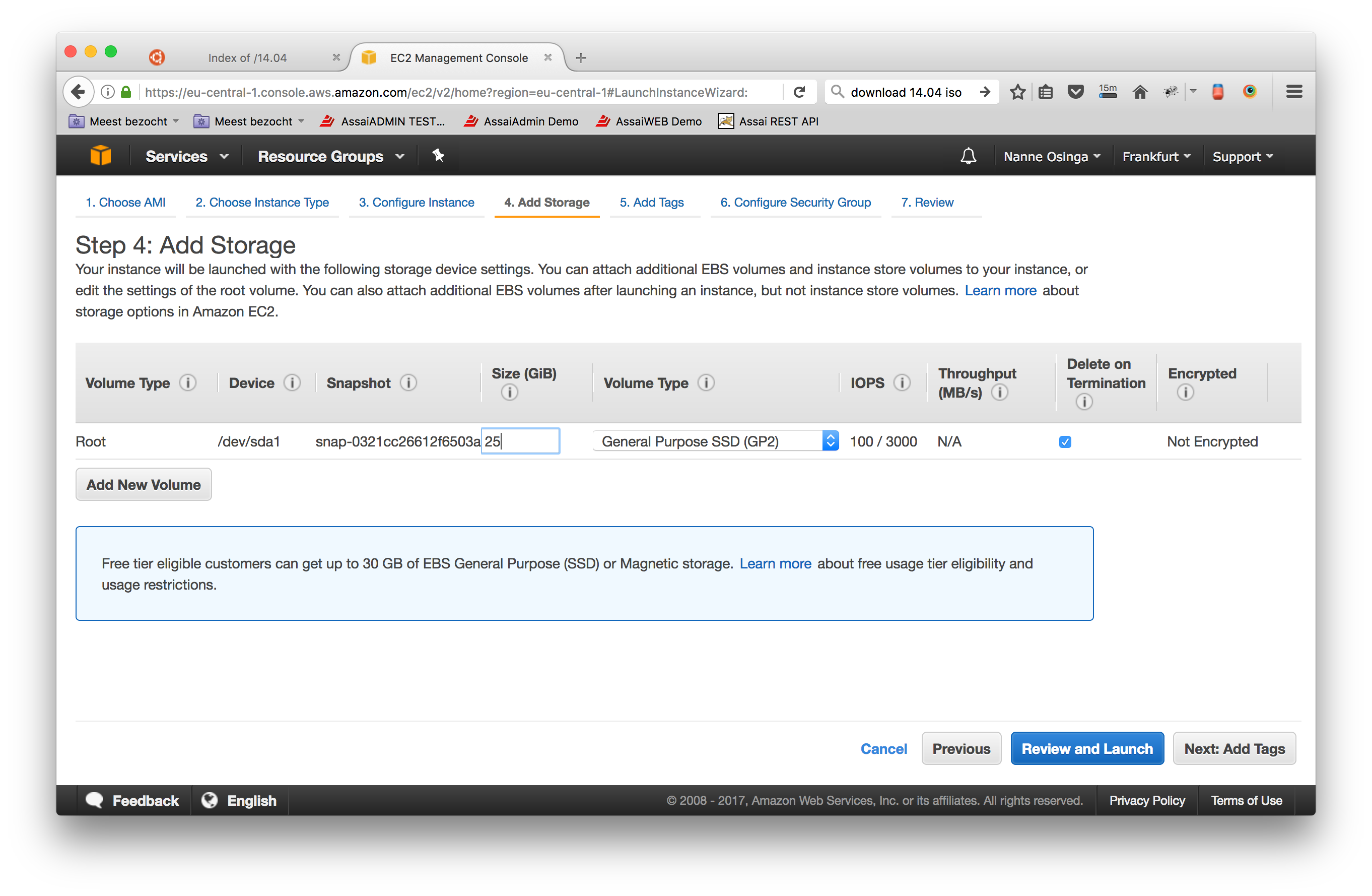This screenshot has height=896, width=1372.
Task: Click the browser back arrow button
Action: click(79, 92)
